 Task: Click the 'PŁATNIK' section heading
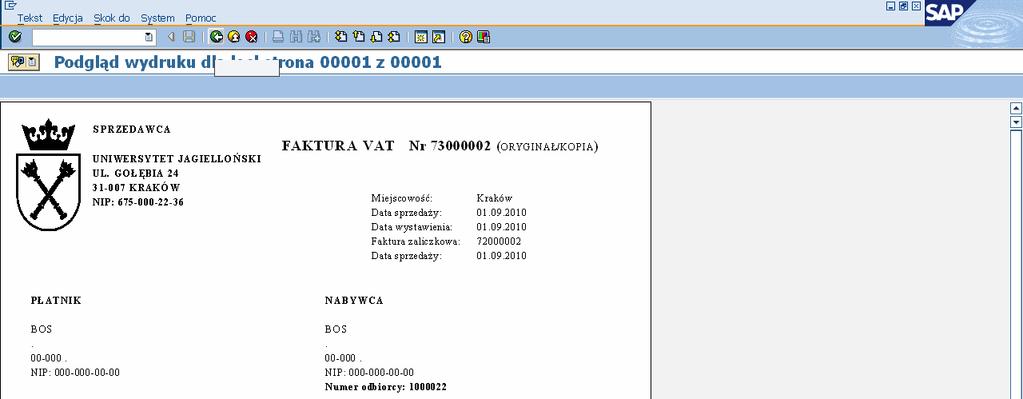coord(56,301)
